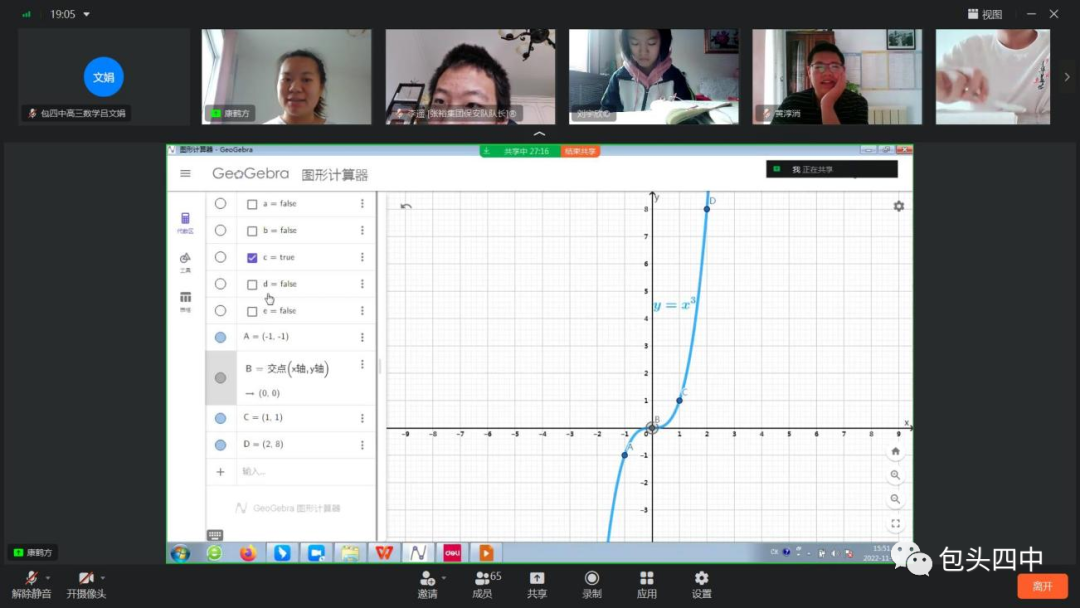Open more options for row a = false
The width and height of the screenshot is (1080, 608).
(362, 204)
